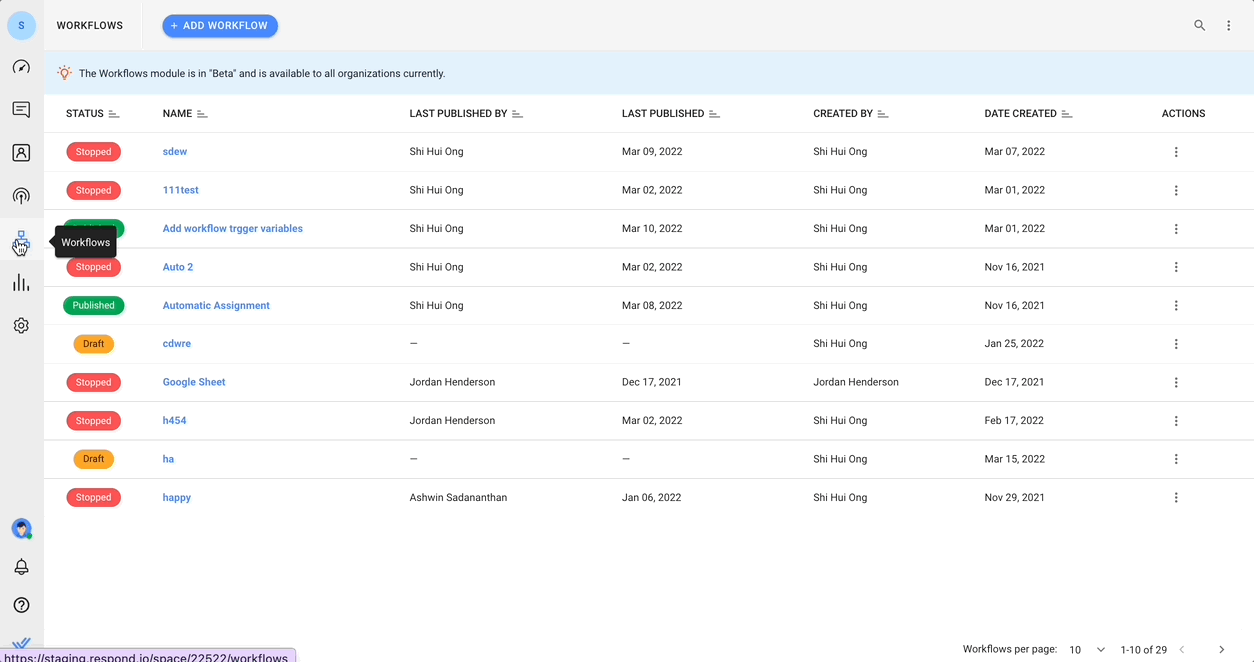Image resolution: width=1254 pixels, height=662 pixels.
Task: Open the Contacts panel icon
Action: pyautogui.click(x=21, y=152)
